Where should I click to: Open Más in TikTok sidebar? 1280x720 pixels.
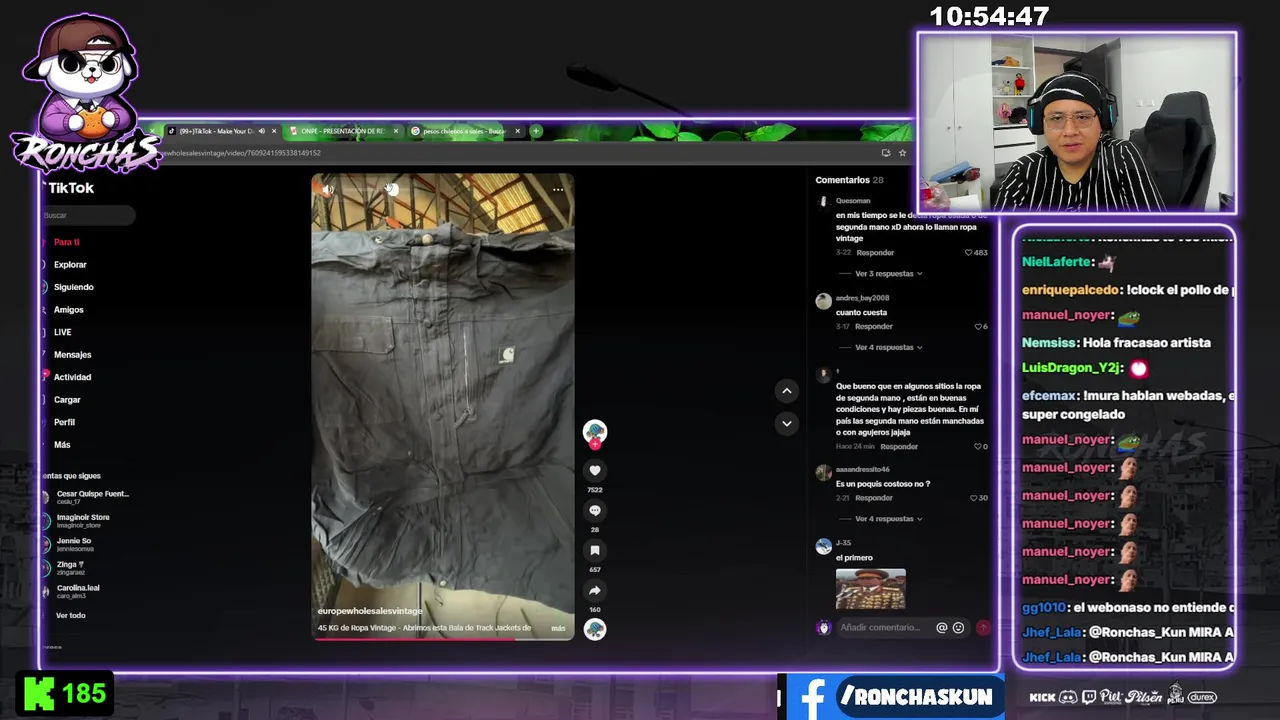click(x=62, y=445)
